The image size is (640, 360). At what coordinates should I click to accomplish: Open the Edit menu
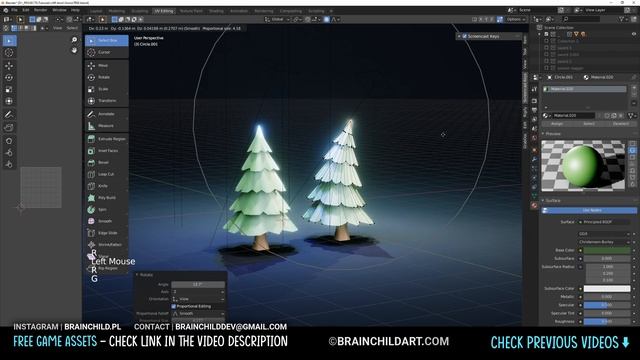pos(26,10)
